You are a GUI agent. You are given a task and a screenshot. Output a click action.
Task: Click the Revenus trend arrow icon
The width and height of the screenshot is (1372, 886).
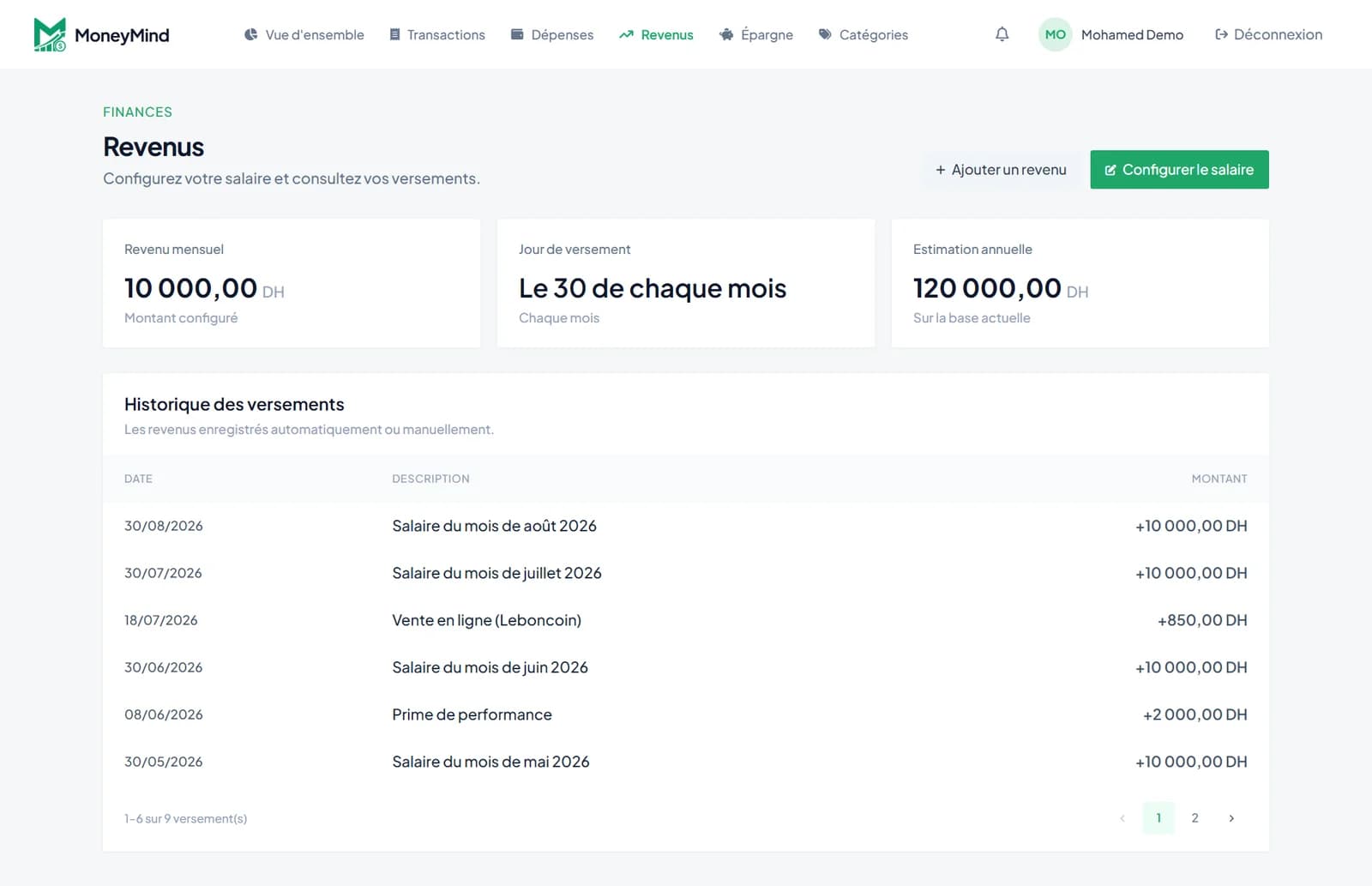pyautogui.click(x=626, y=34)
